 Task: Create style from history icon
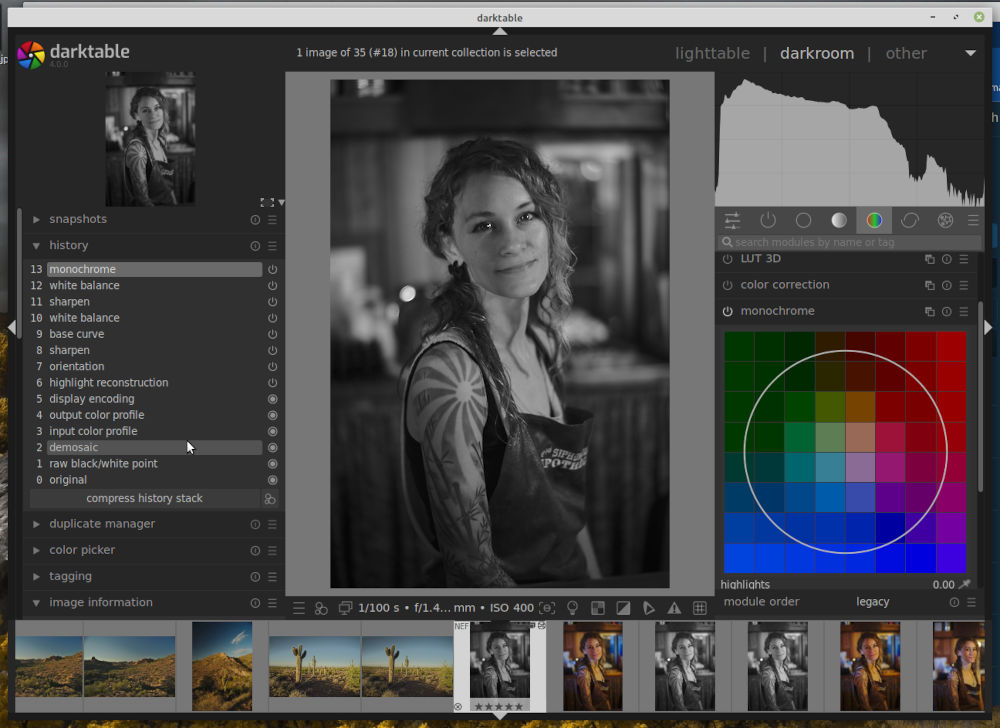(x=270, y=499)
